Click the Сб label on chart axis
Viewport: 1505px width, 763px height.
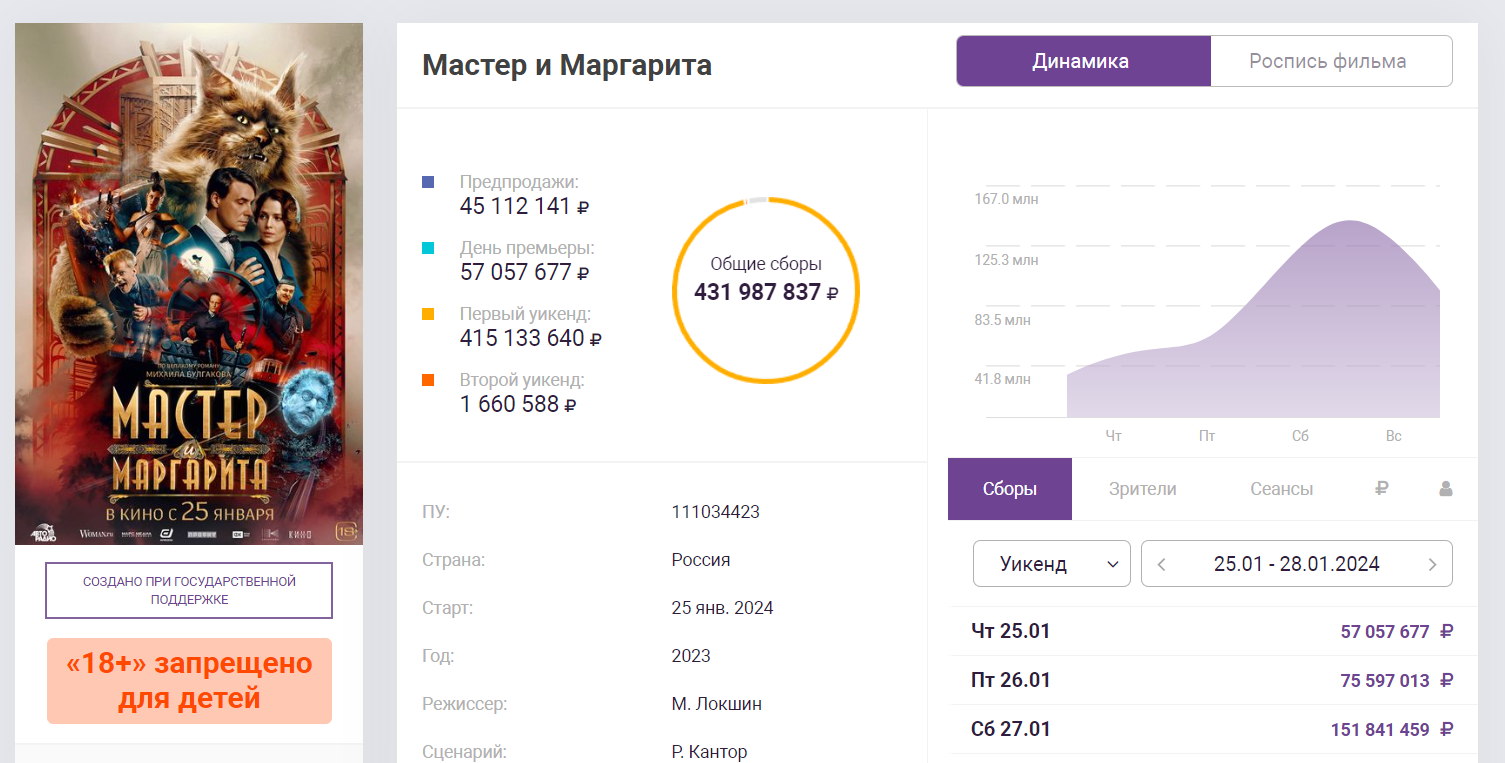pyautogui.click(x=1300, y=436)
